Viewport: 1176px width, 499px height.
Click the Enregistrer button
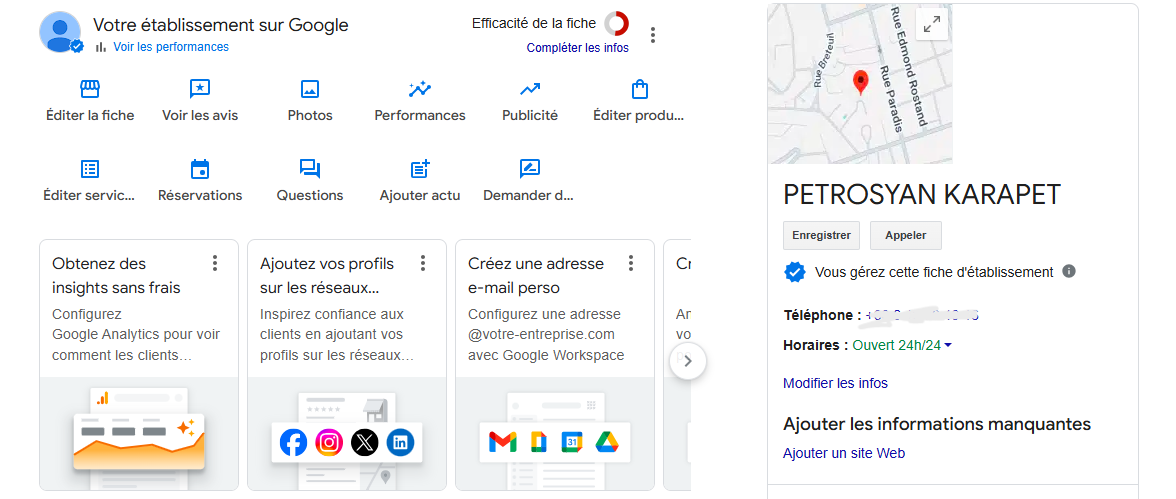tap(821, 235)
